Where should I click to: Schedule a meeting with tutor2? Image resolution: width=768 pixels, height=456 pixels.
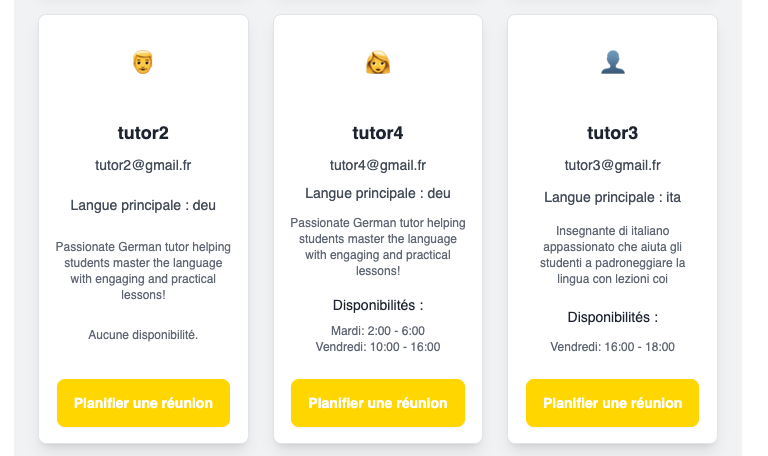[x=144, y=403]
